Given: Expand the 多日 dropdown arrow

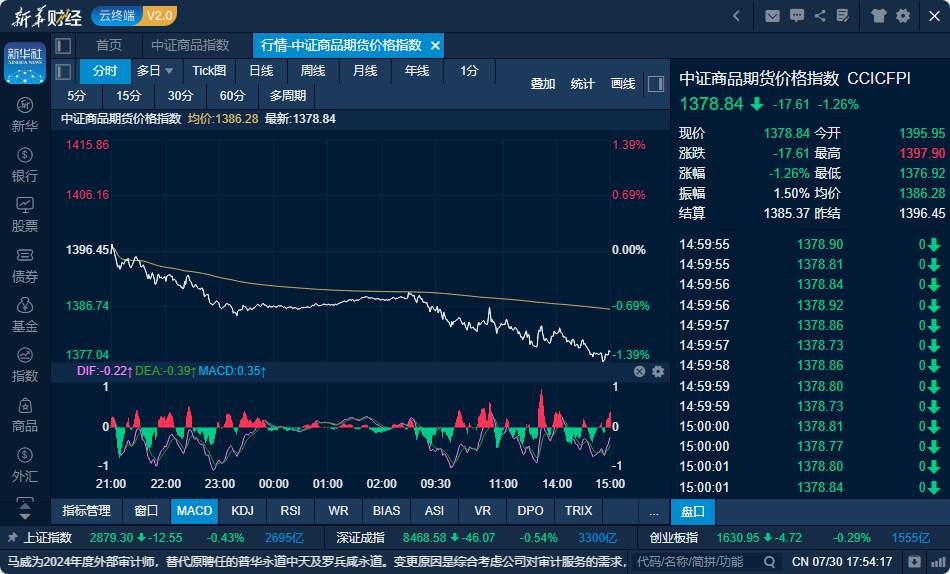Looking at the screenshot, I should [169, 71].
